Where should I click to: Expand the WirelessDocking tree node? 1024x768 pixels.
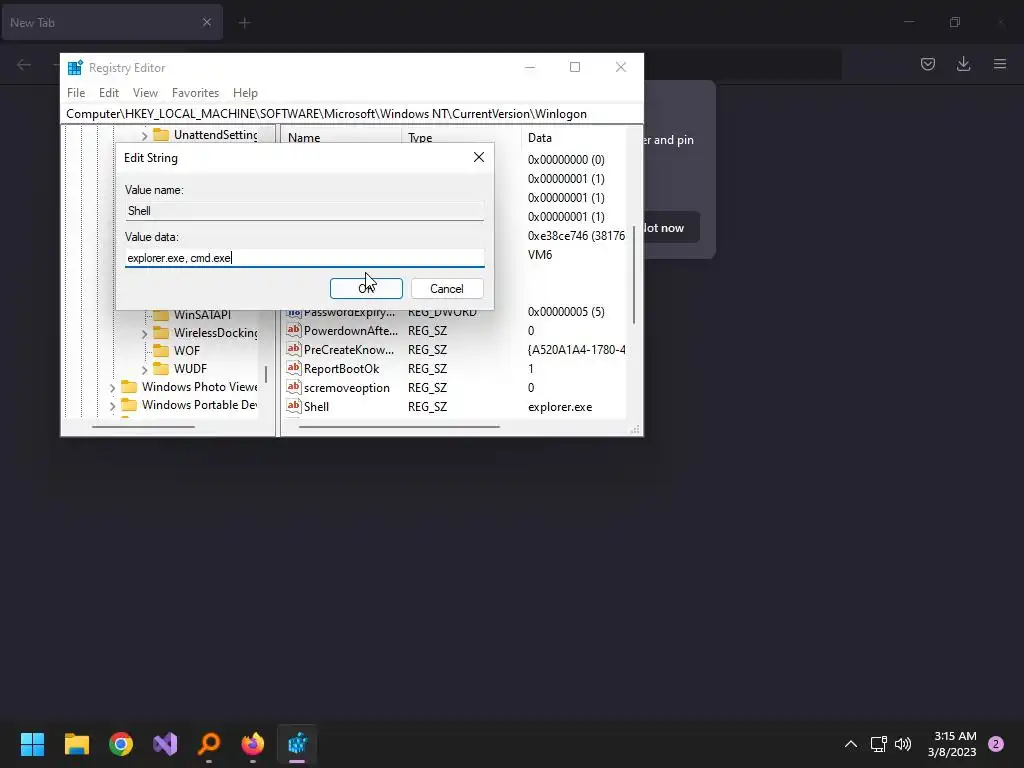[144, 333]
